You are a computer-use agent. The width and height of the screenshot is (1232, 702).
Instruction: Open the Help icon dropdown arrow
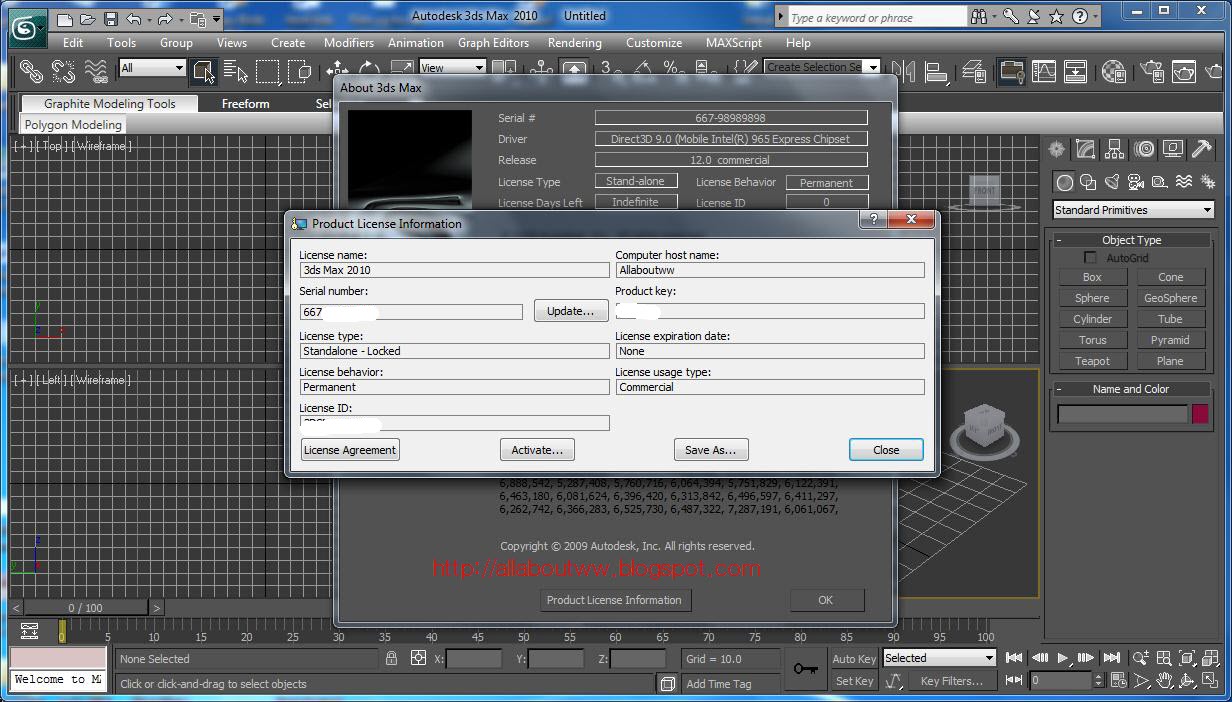click(1096, 16)
